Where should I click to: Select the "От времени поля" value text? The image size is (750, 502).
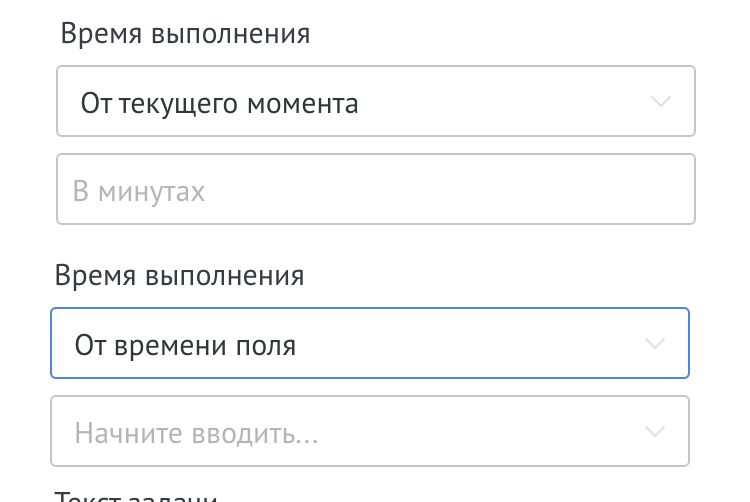click(x=185, y=345)
